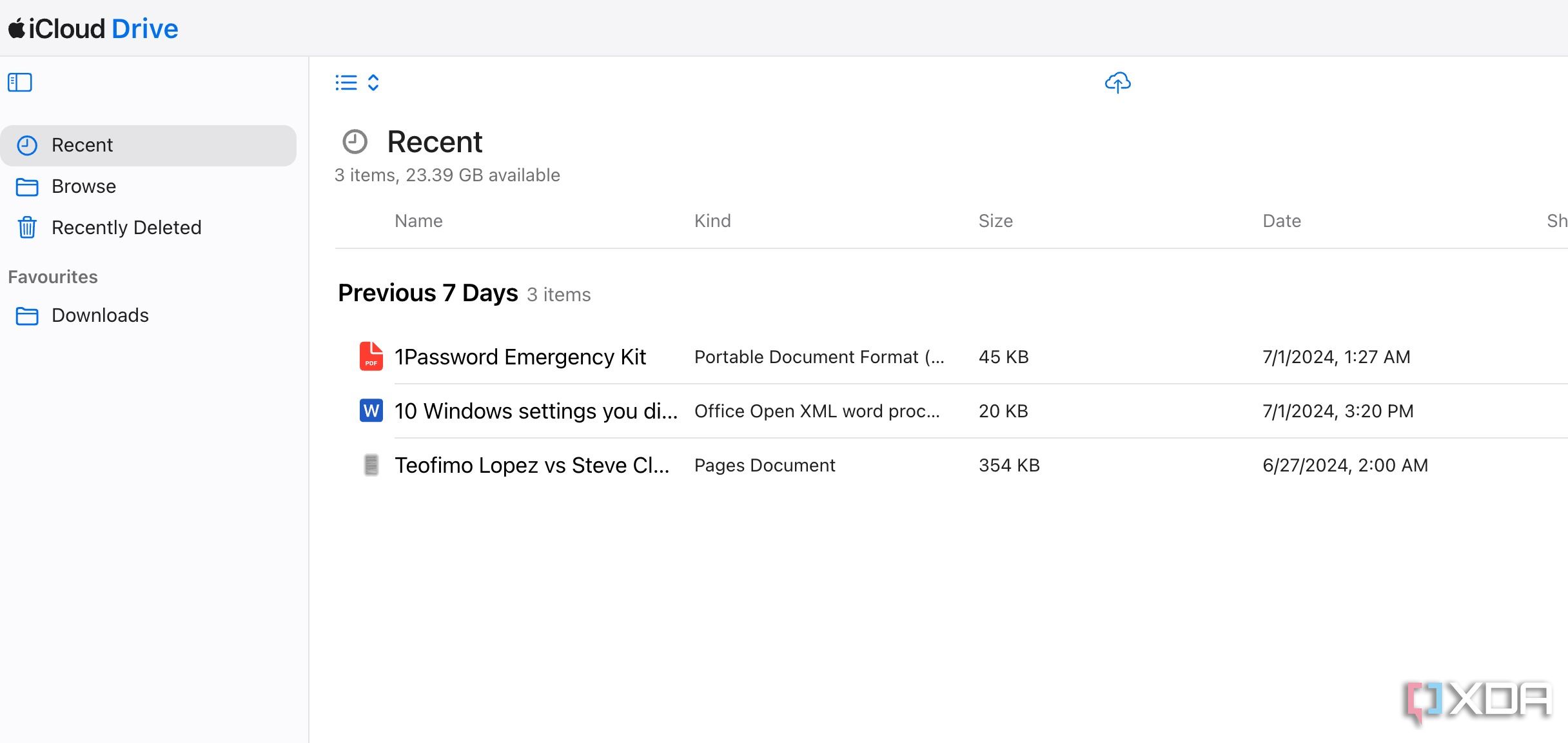
Task: Select Recent in the sidebar
Action: point(148,145)
